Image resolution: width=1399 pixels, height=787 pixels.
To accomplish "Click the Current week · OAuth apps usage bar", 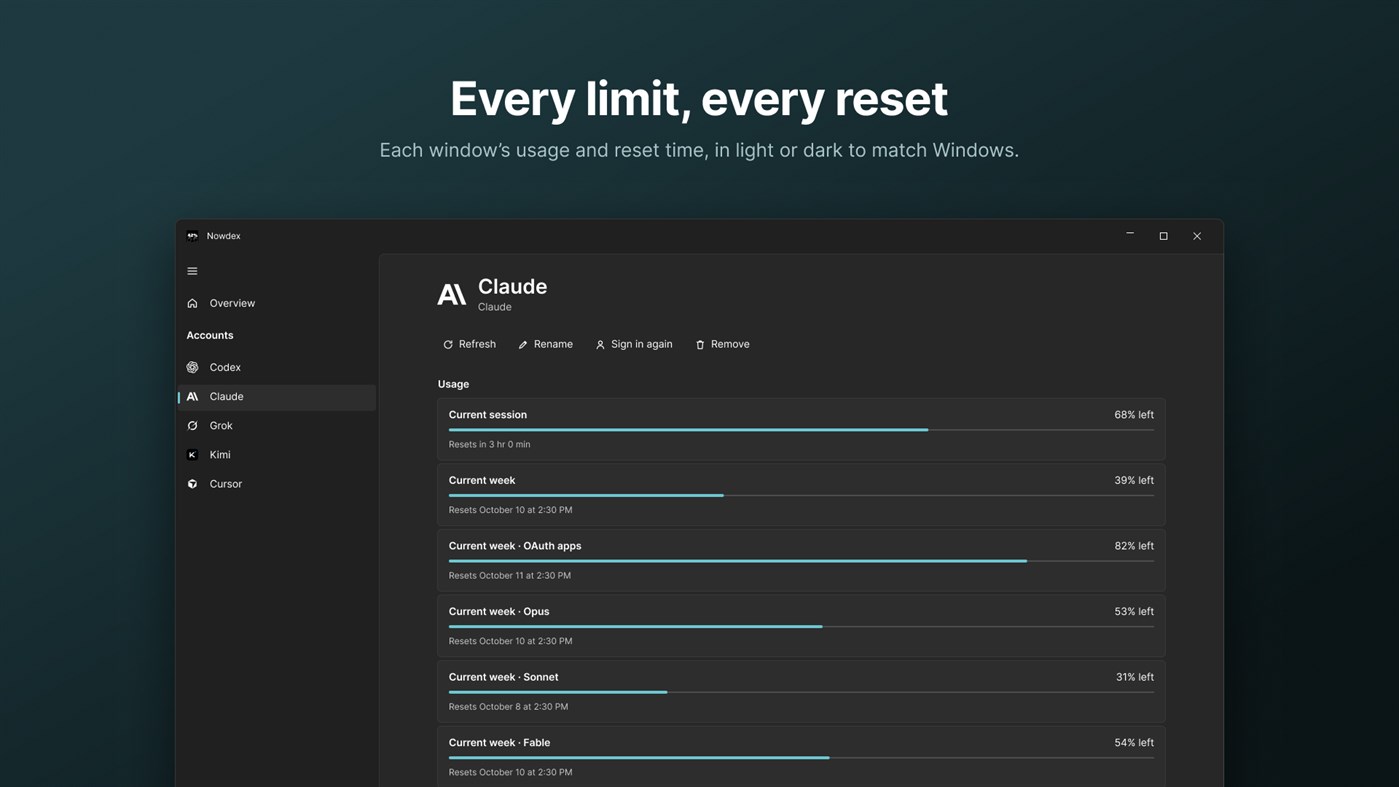I will (801, 561).
